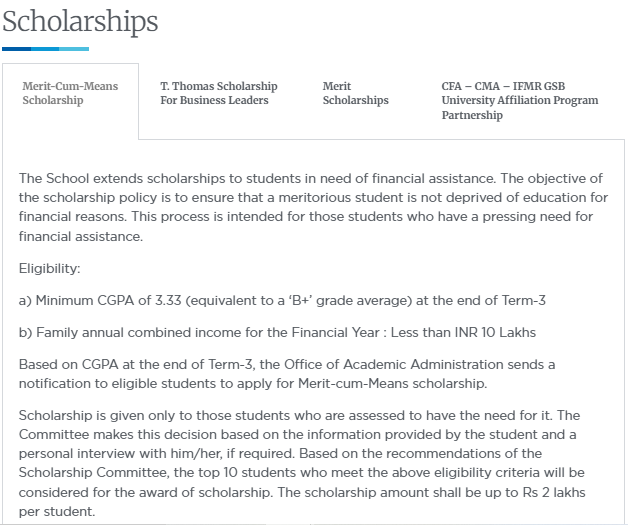Switch to T. Thomas Scholarship For Business Leaders tab

click(218, 93)
